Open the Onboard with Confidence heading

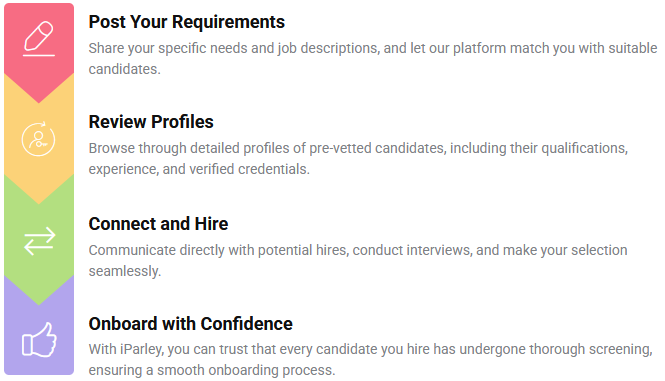click(x=190, y=324)
